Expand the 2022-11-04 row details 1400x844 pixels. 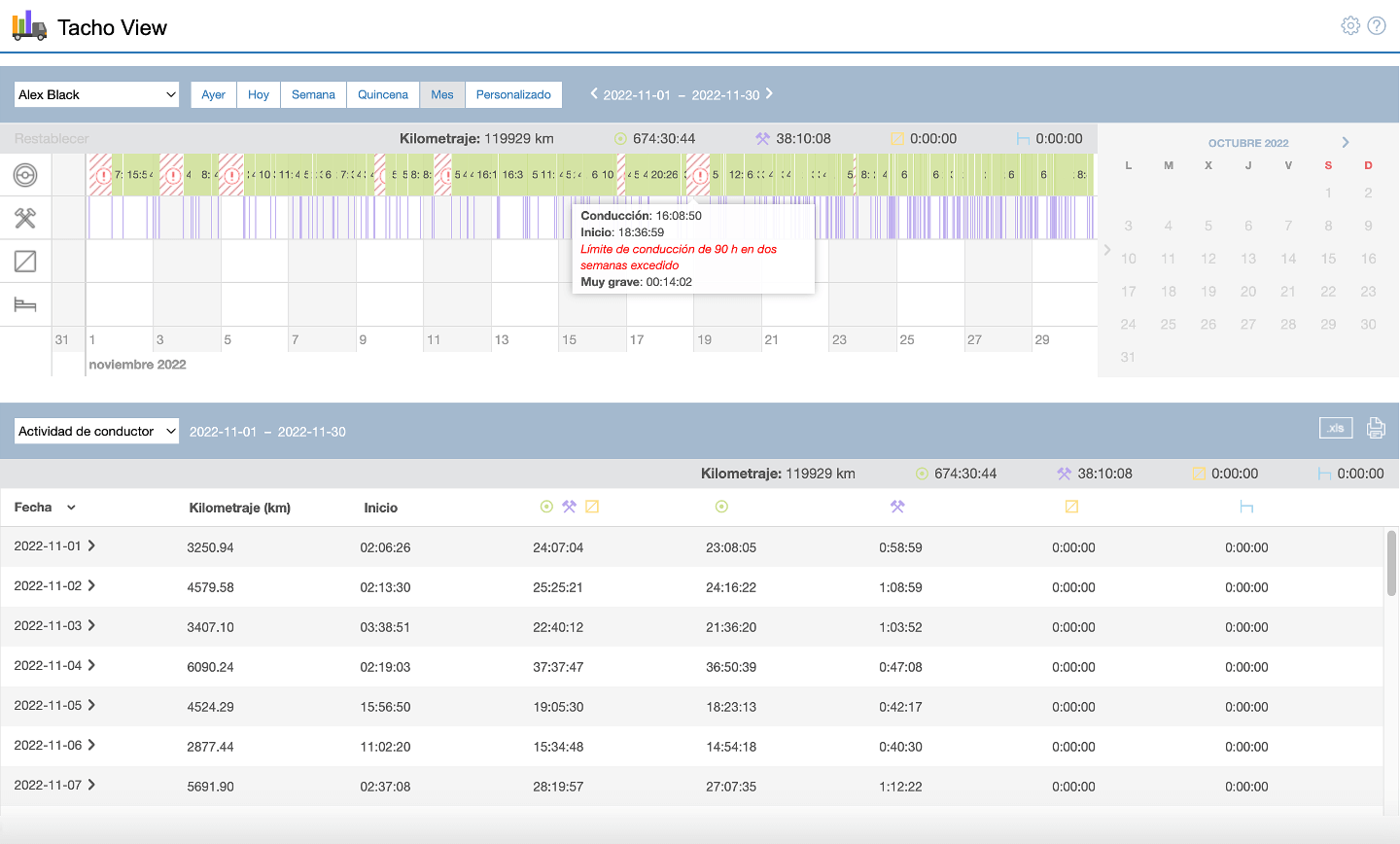coord(91,665)
